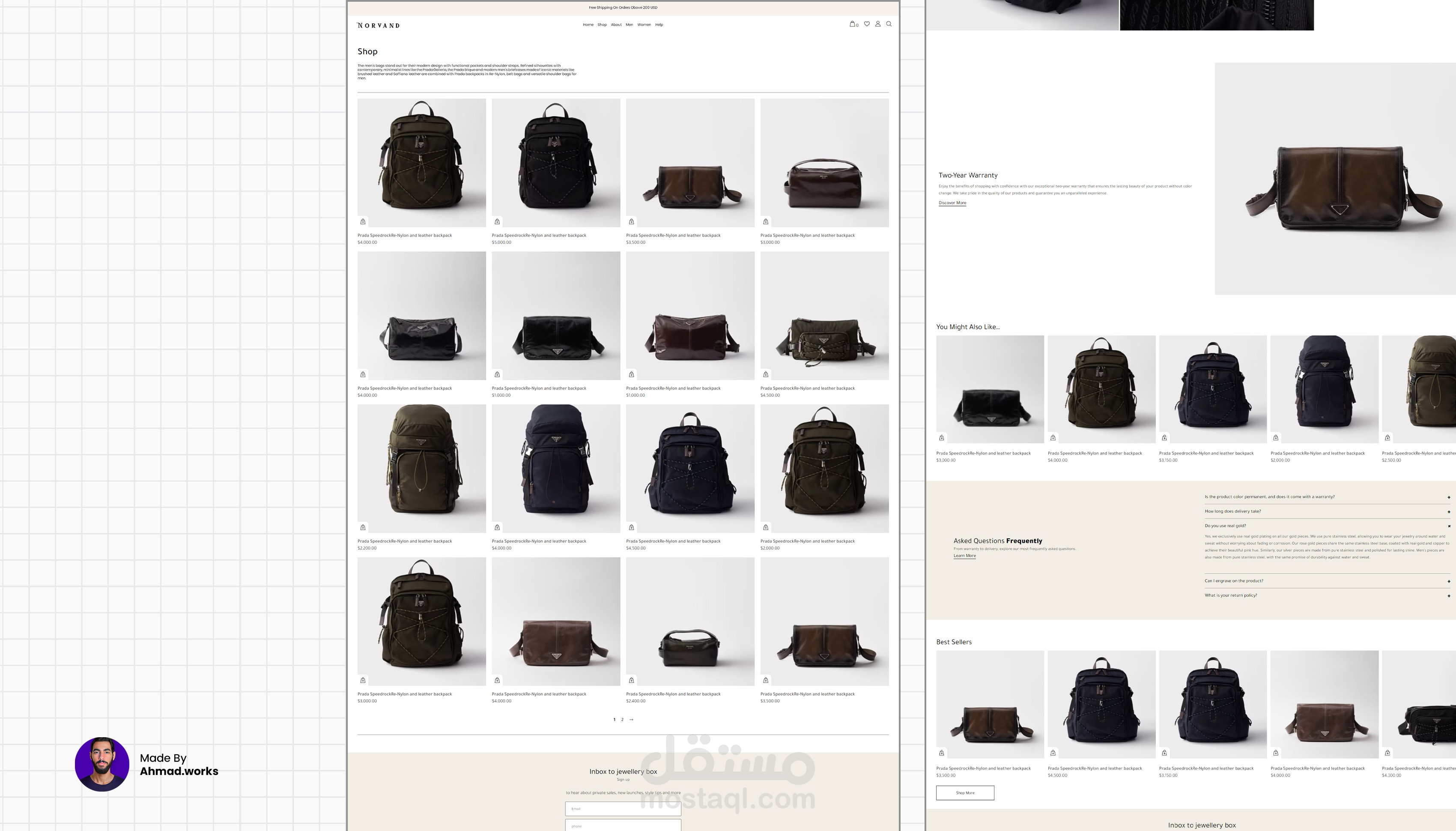
Task: Add the $5,000.00 black backpack to bag
Action: point(497,221)
